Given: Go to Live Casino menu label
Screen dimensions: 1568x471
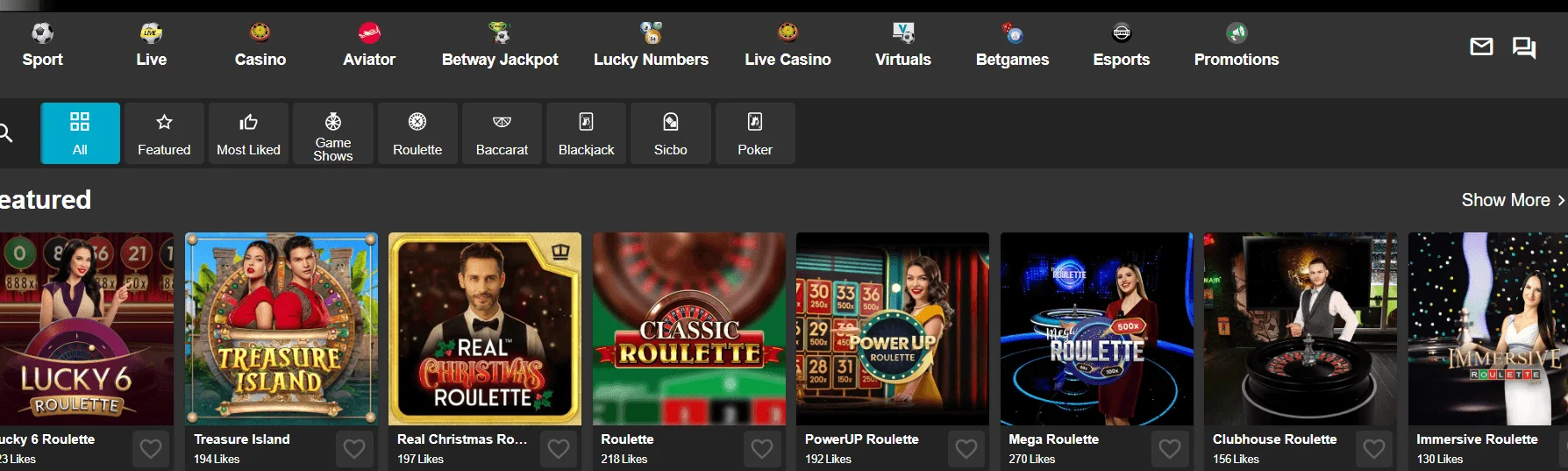Looking at the screenshot, I should (x=788, y=60).
